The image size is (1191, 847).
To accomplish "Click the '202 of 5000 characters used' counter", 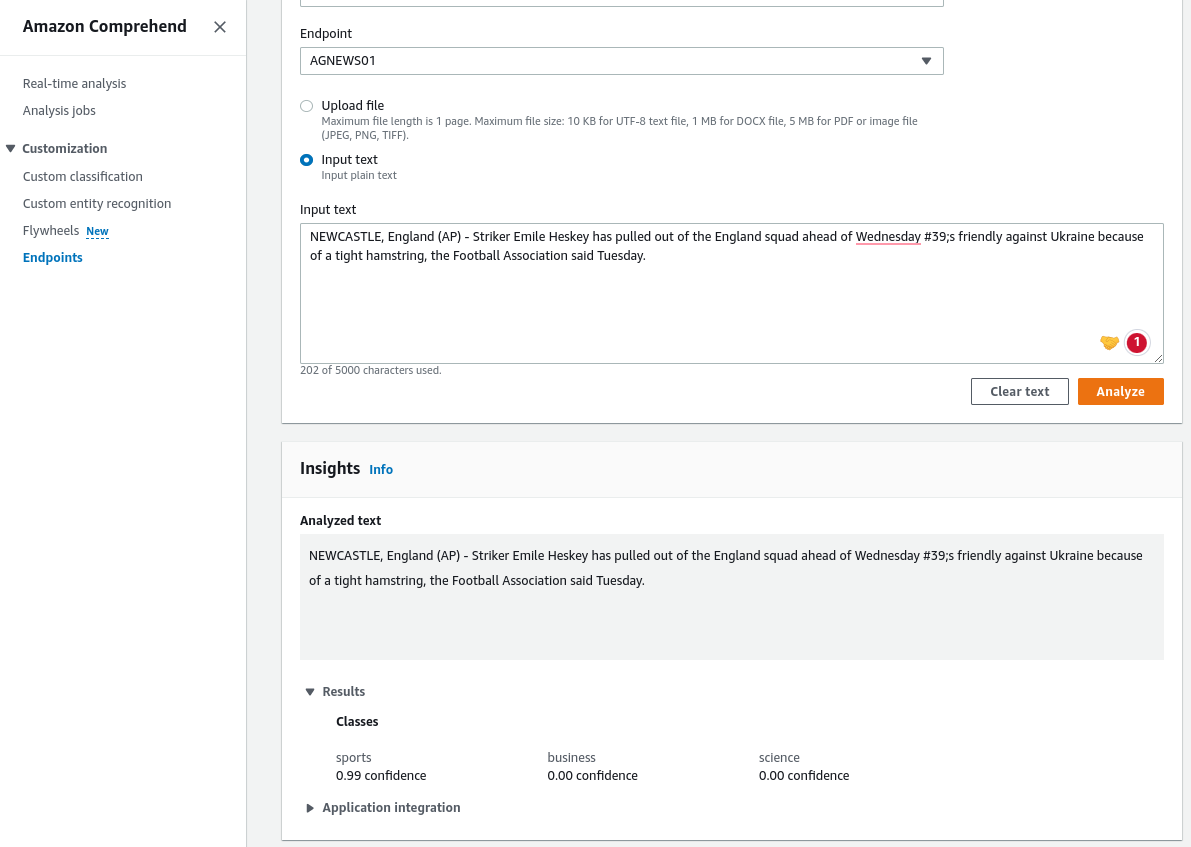I will (371, 371).
